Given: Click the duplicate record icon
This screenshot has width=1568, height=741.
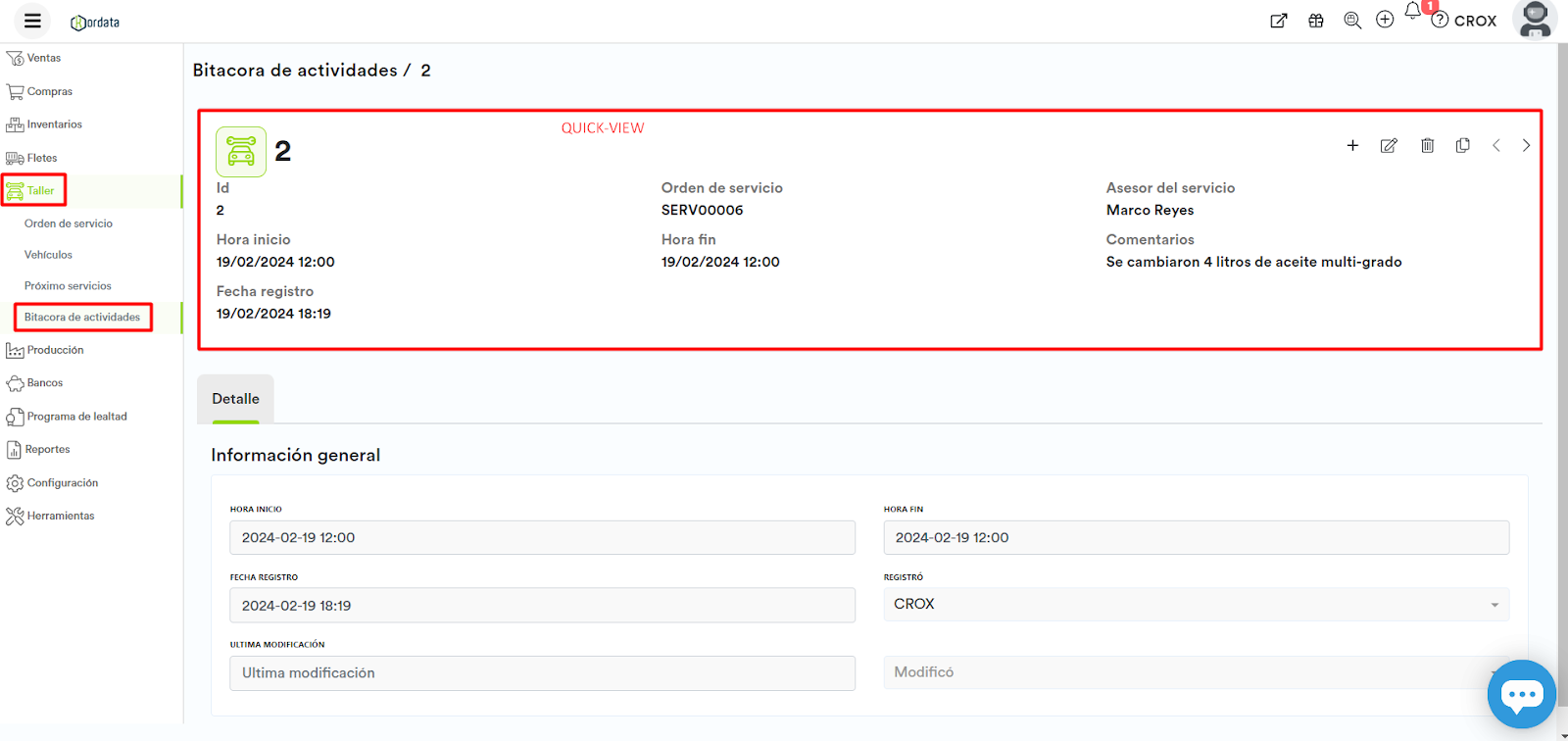Looking at the screenshot, I should coord(1462,145).
